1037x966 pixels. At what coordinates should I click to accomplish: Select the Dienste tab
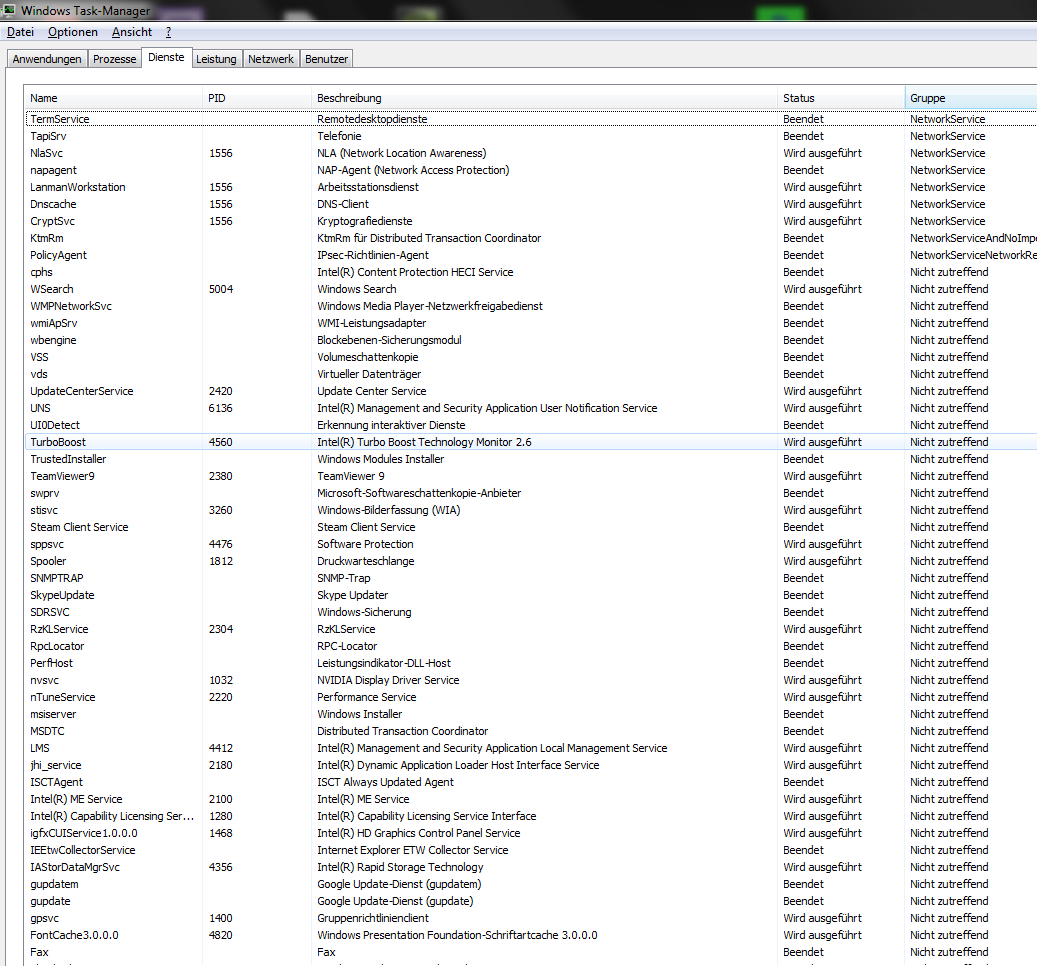point(166,58)
